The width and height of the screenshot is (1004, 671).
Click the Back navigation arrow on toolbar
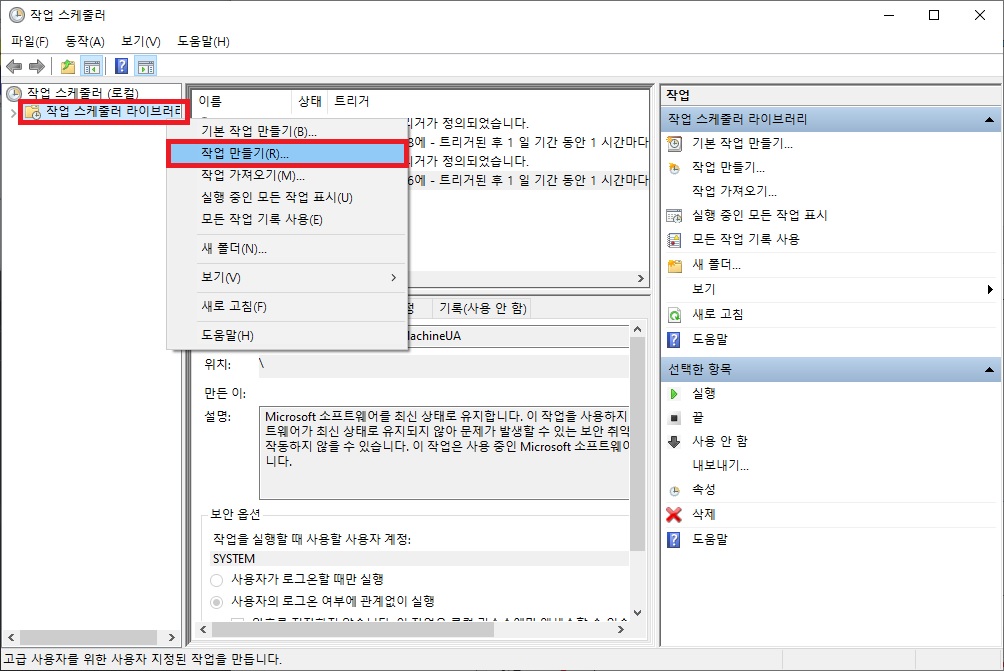click(14, 66)
